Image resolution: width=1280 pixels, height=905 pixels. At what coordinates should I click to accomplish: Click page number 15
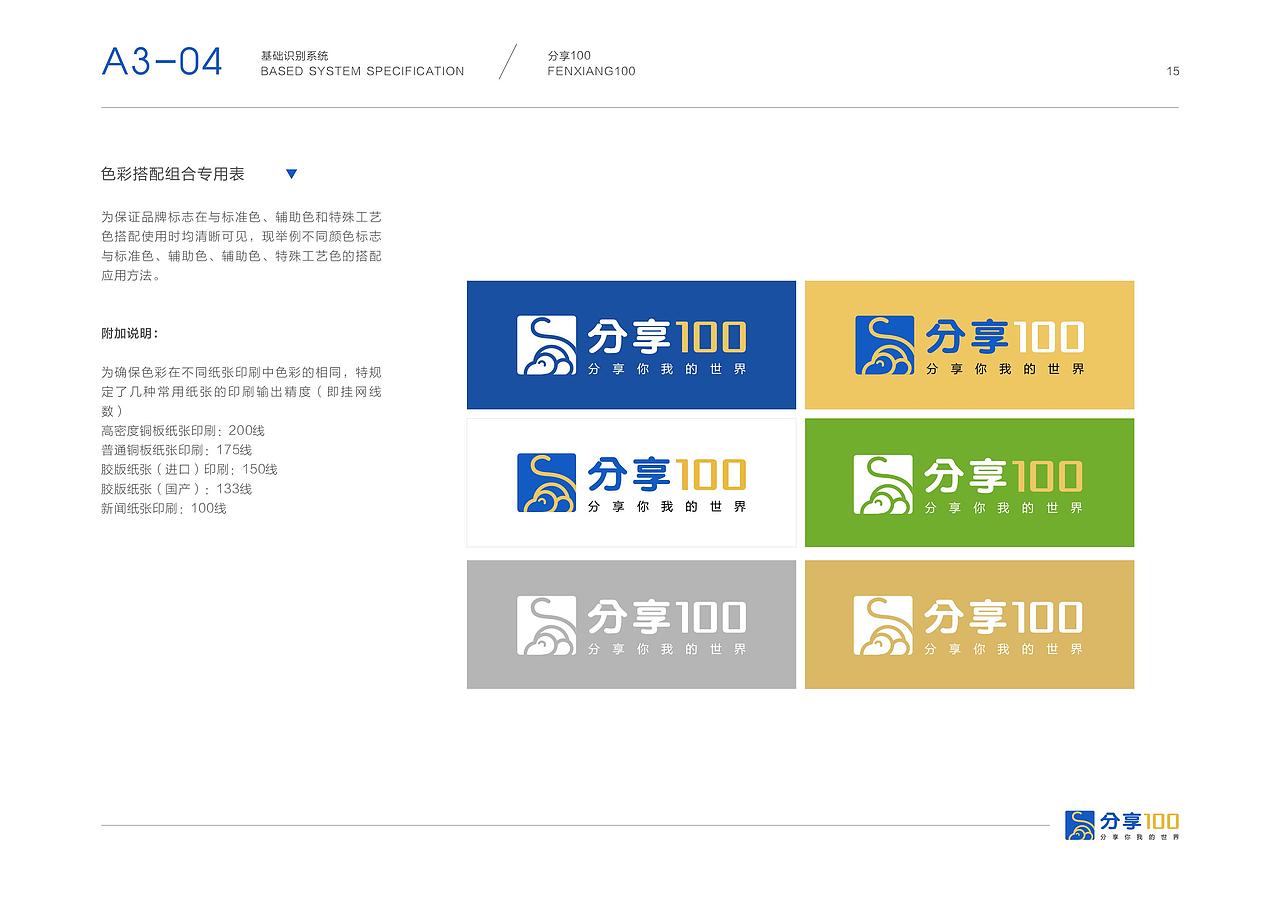pyautogui.click(x=1173, y=71)
